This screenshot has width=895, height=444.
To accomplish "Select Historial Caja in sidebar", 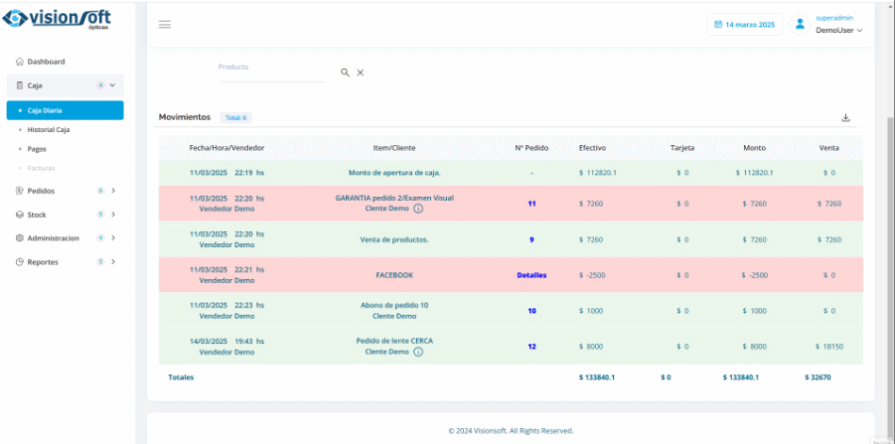I will click(49, 130).
